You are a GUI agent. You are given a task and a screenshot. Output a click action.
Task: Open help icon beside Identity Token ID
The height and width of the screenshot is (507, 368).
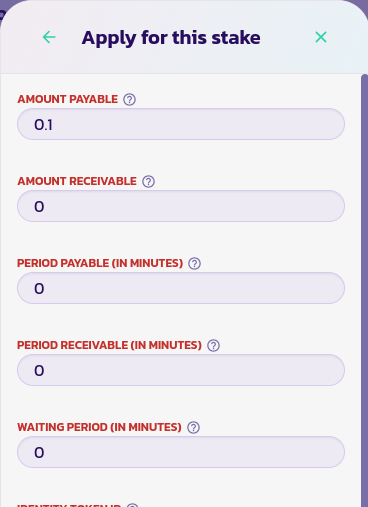tap(133, 505)
